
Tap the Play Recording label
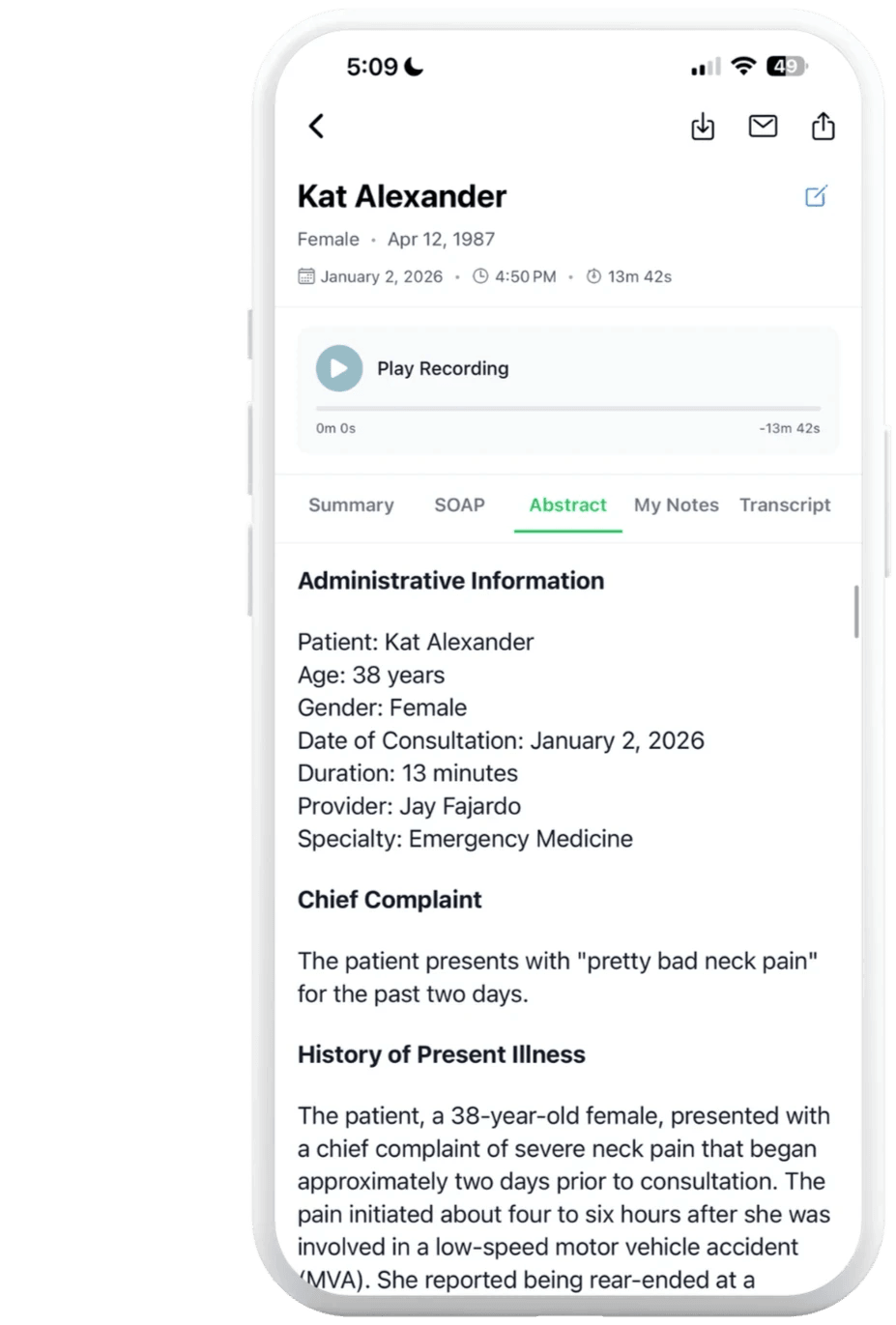(443, 368)
